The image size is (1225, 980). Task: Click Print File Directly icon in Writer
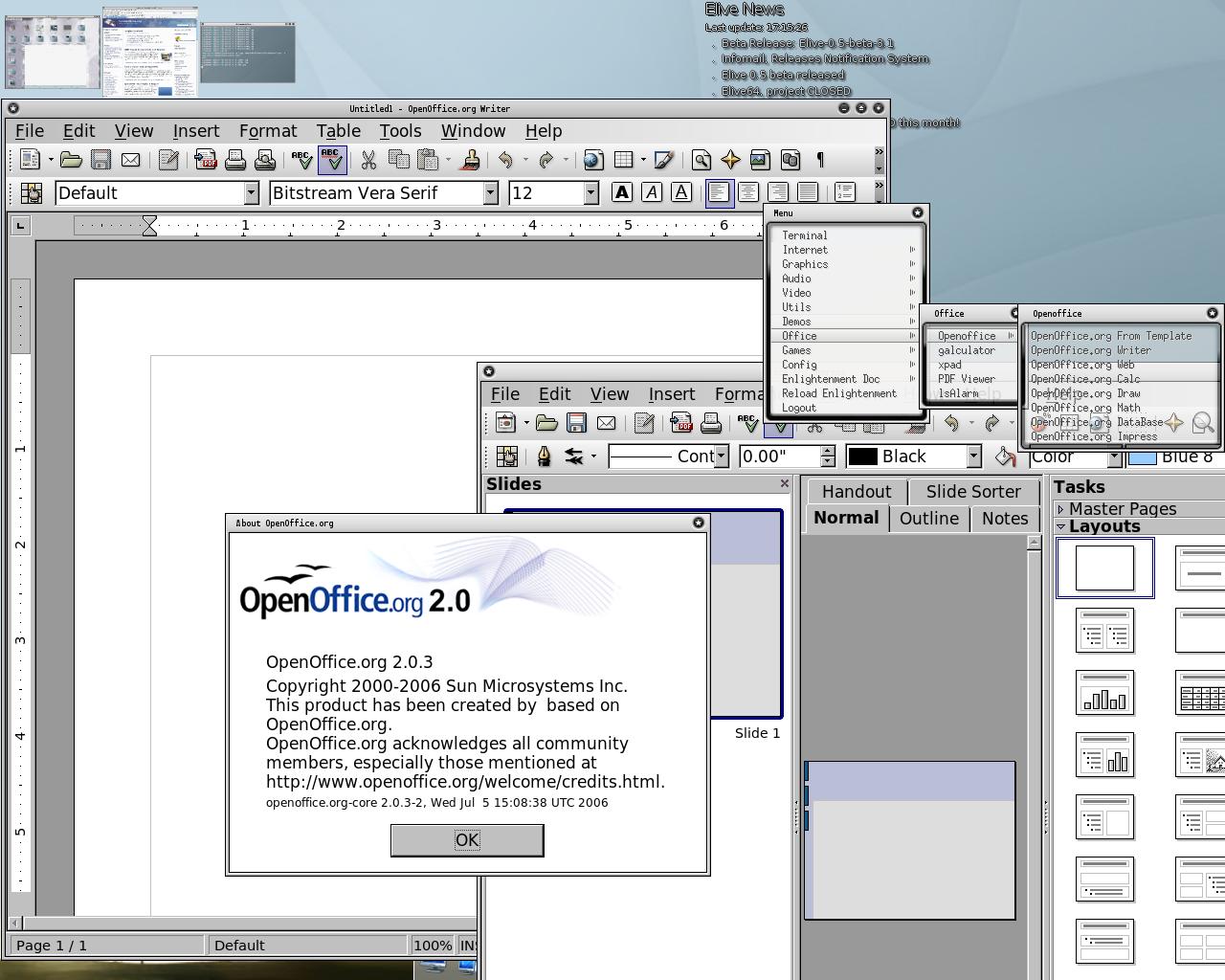click(x=235, y=160)
